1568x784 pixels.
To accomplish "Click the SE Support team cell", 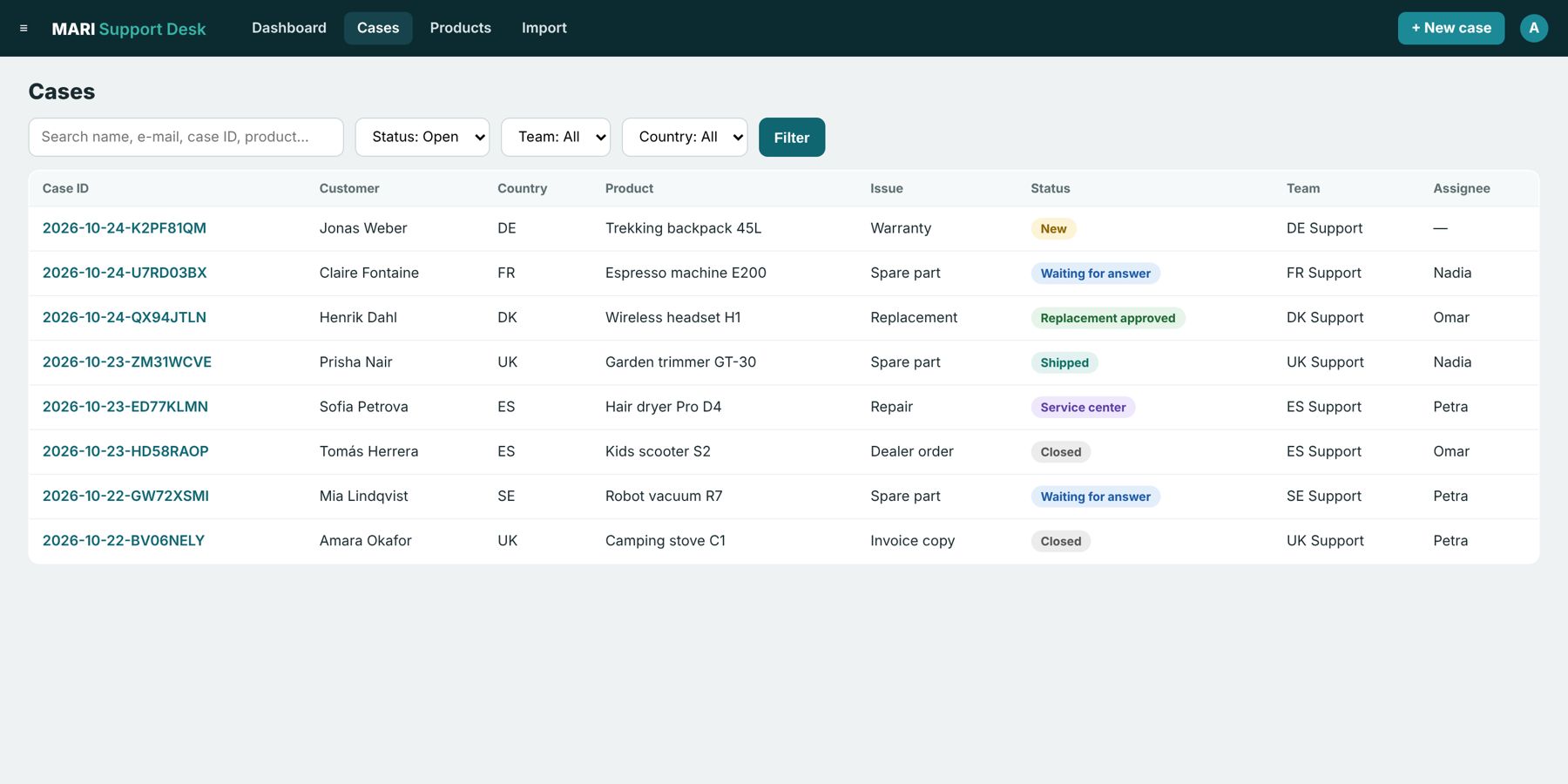I will click(1323, 496).
